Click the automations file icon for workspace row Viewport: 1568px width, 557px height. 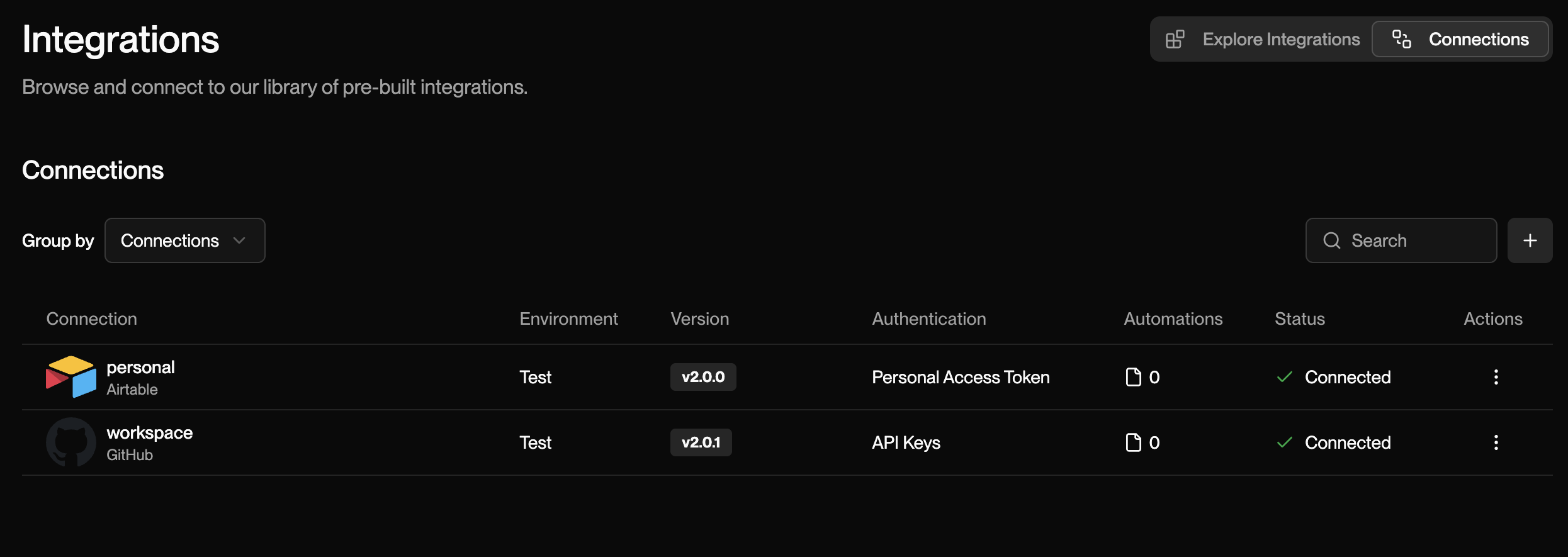coord(1133,442)
